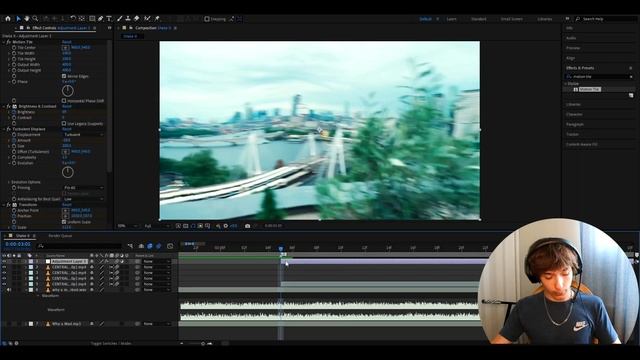Image resolution: width=640 pixels, height=360 pixels.
Task: Select the Effect Controls panel tab
Action: click(x=60, y=28)
